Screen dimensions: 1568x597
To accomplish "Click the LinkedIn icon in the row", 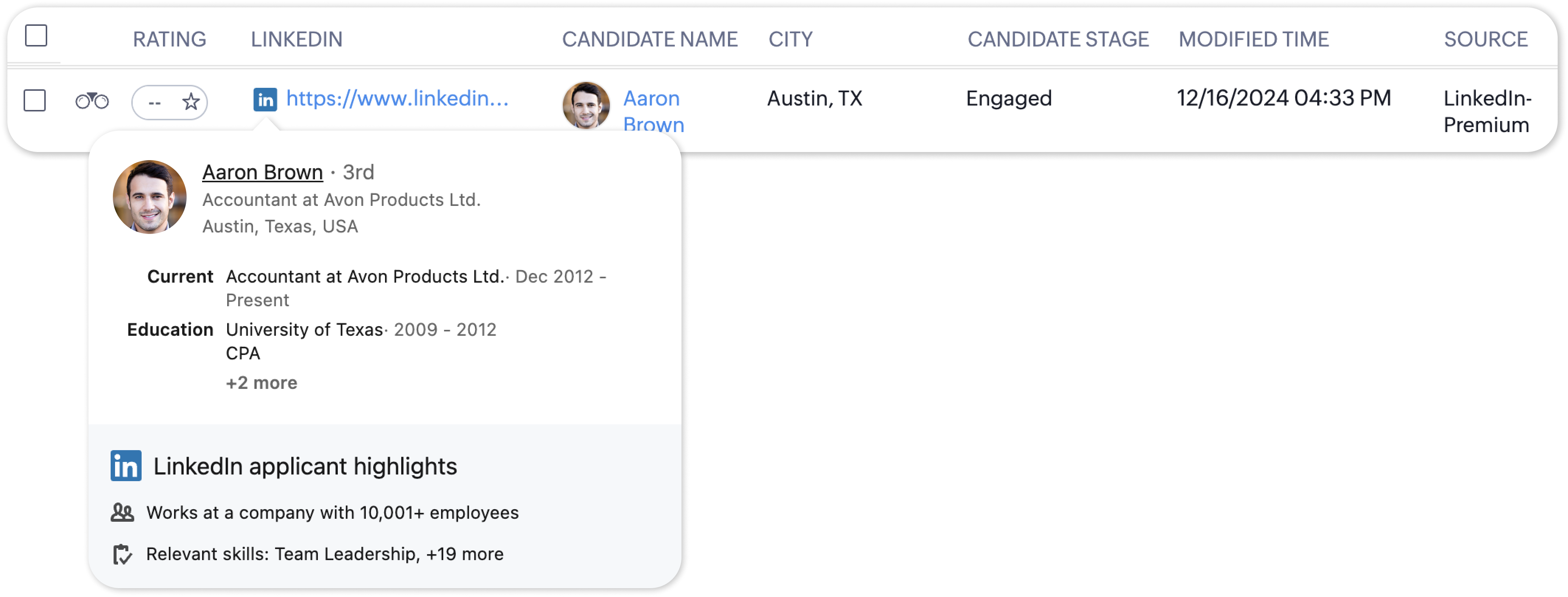I will pos(265,99).
